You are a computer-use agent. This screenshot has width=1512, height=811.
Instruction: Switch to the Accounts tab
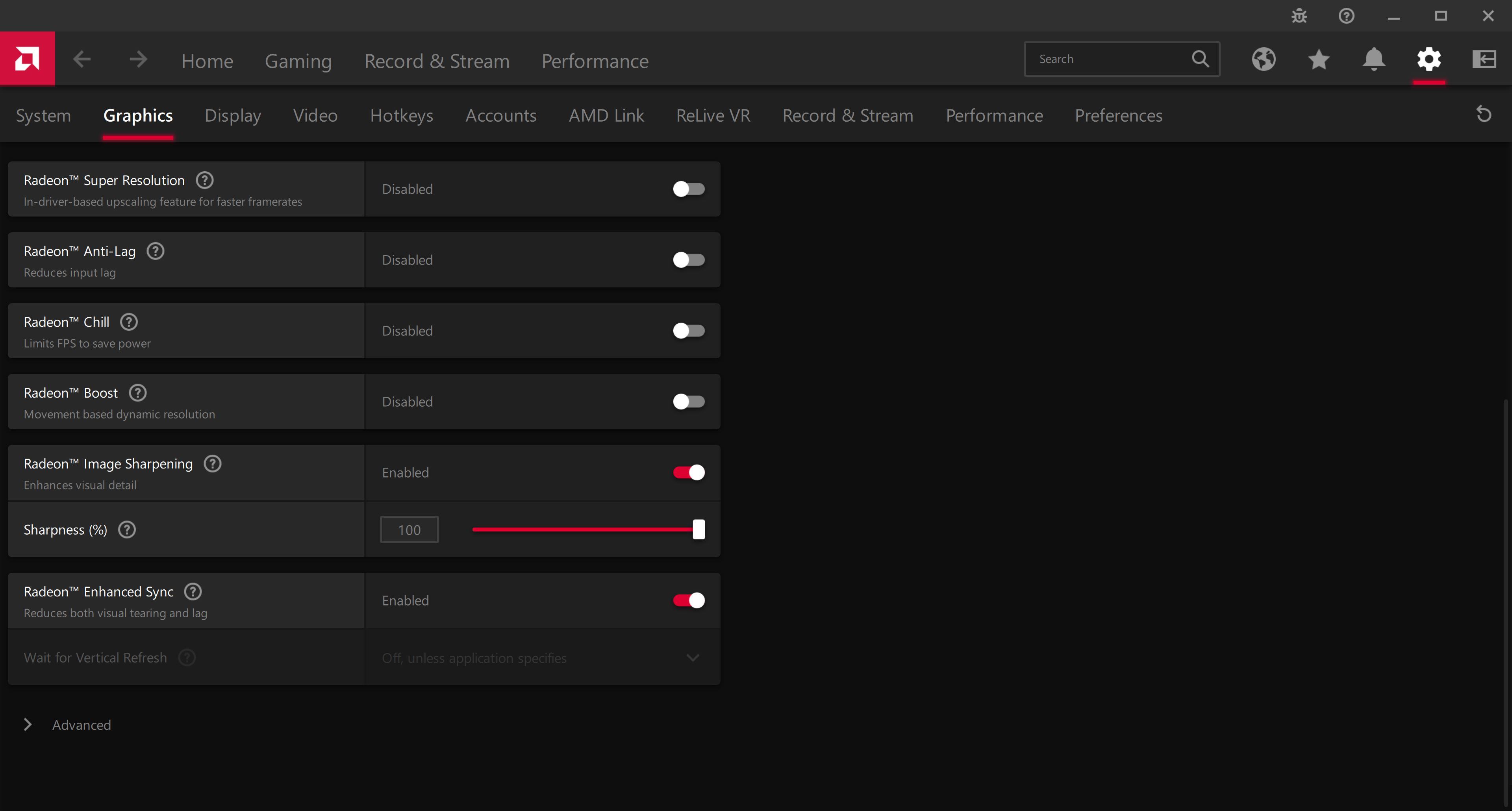coord(501,116)
